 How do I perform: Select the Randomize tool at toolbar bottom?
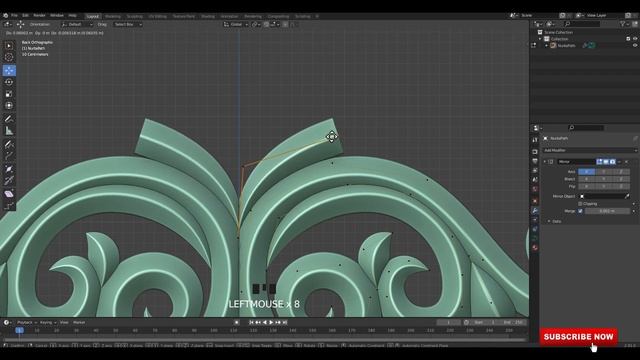(x=9, y=205)
